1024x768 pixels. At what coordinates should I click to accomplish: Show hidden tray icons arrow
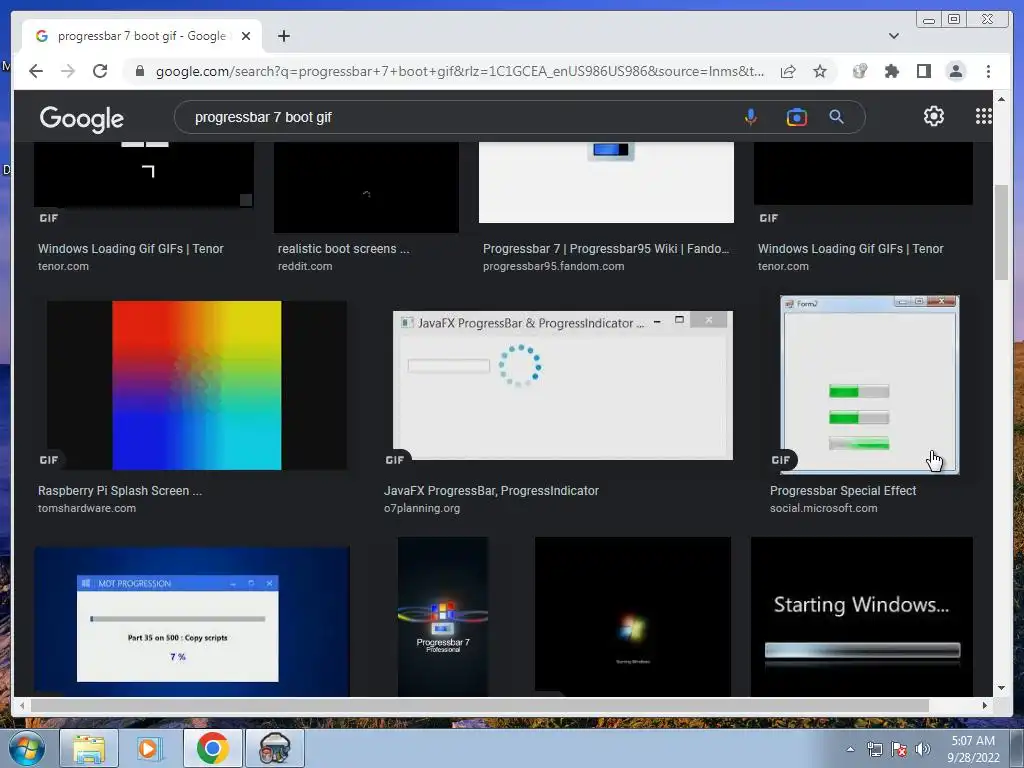point(850,749)
